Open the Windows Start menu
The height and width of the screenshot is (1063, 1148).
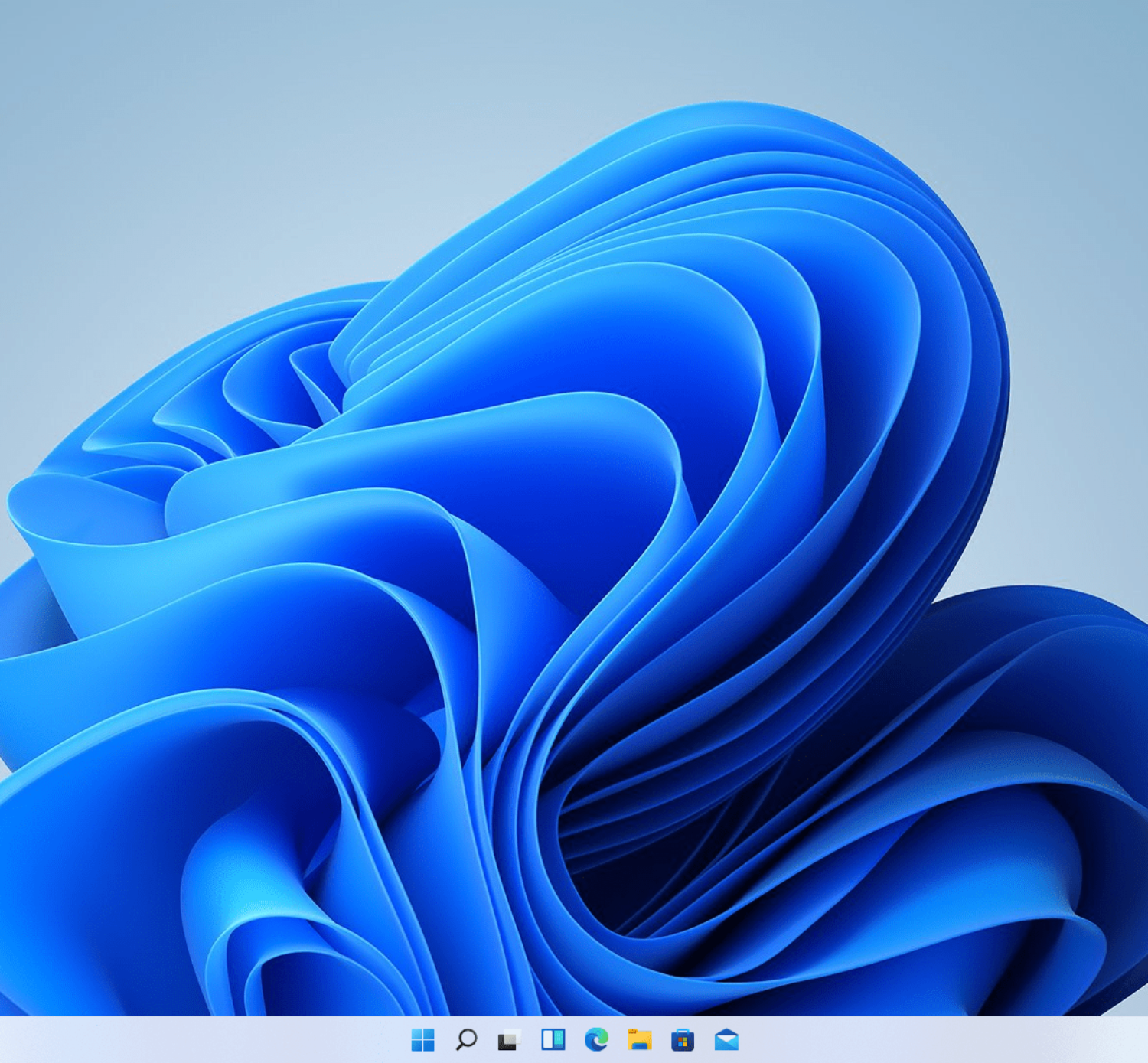422,1039
